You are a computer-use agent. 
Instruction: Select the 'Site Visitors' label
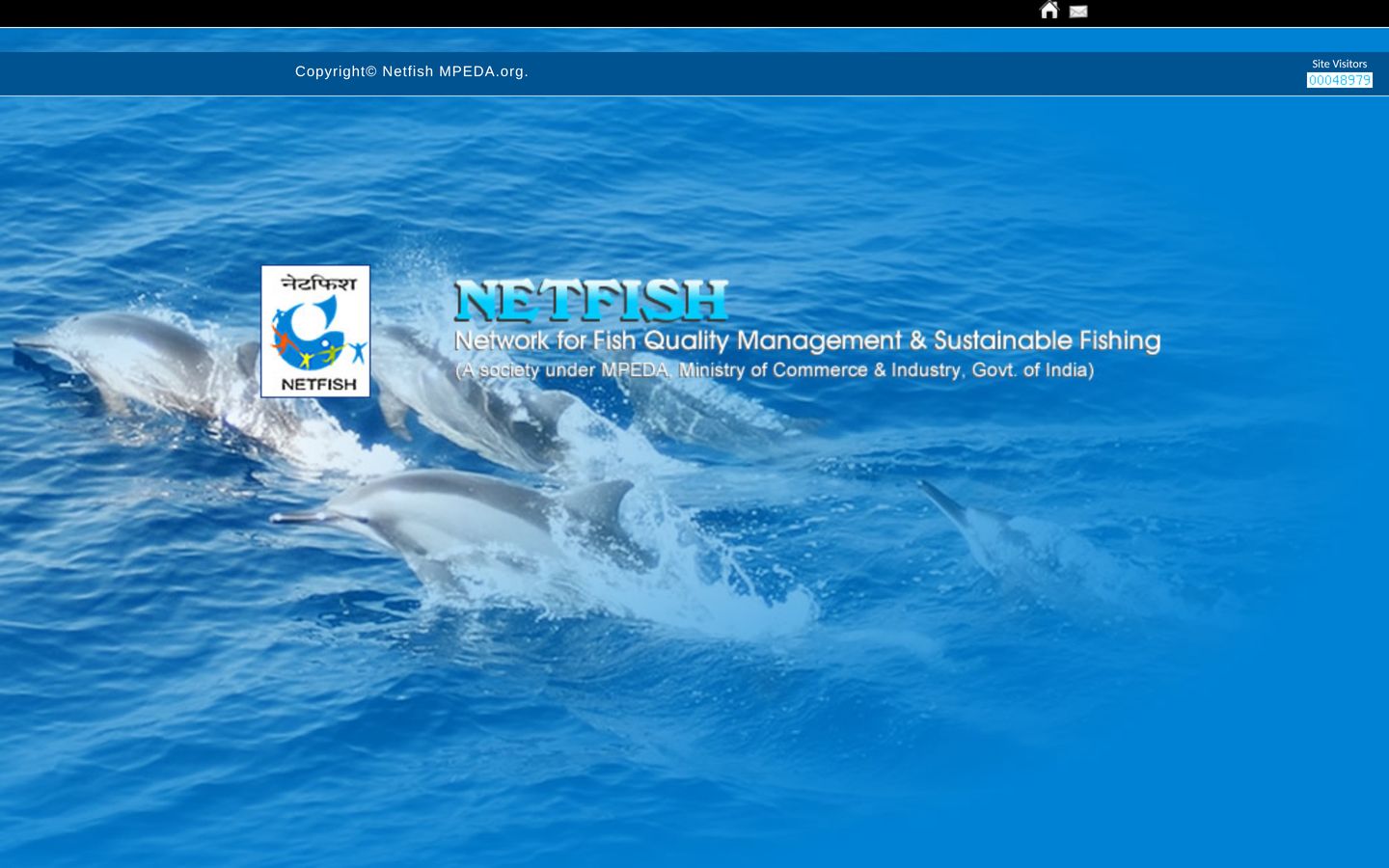[1339, 64]
